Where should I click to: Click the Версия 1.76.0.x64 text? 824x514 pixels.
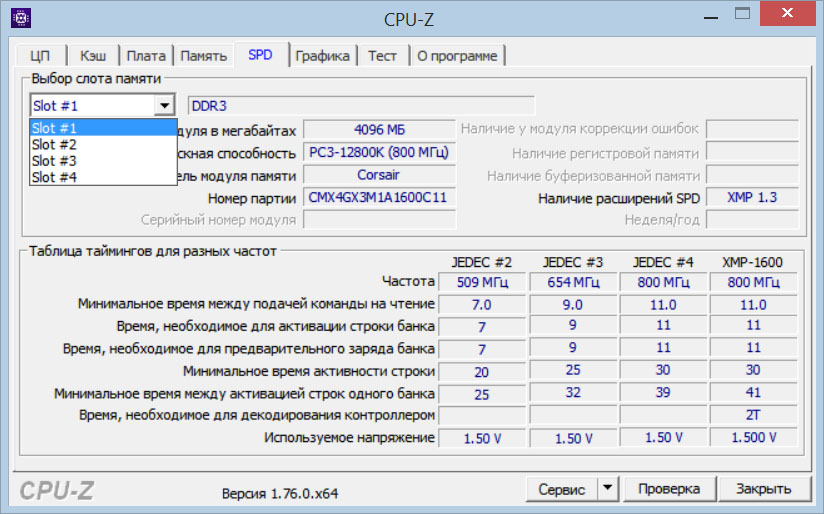pyautogui.click(x=280, y=494)
